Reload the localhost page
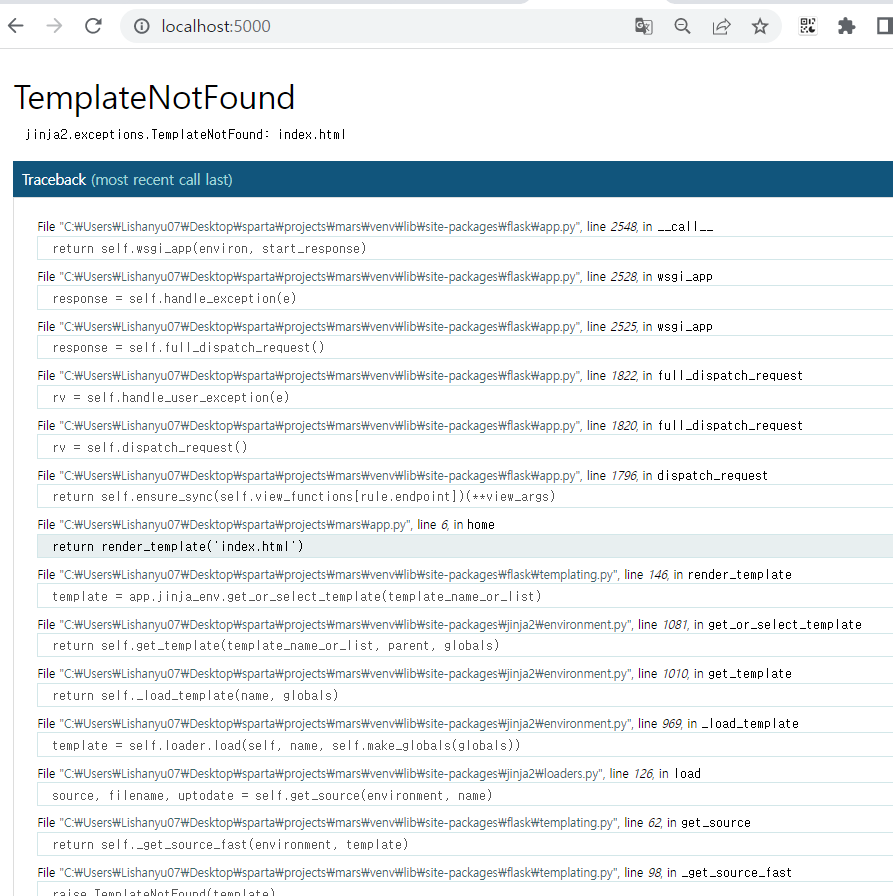This screenshot has height=896, width=893. 93,26
